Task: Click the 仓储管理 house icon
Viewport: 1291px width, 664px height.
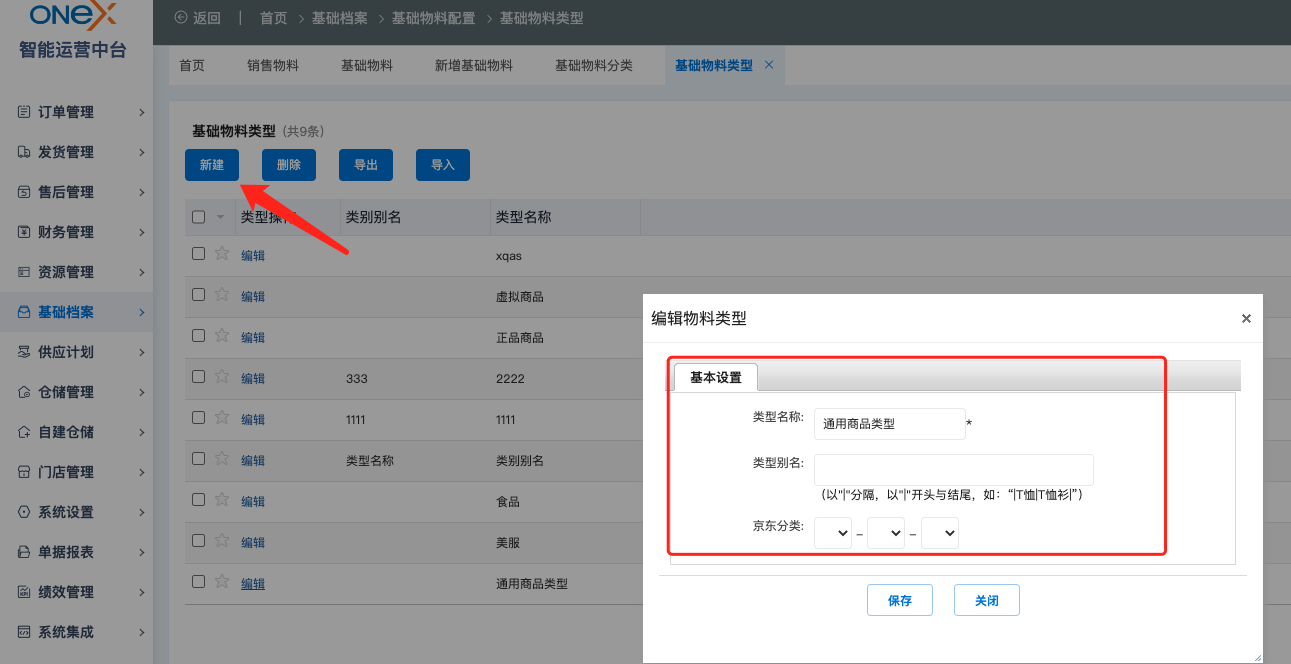Action: [x=24, y=392]
